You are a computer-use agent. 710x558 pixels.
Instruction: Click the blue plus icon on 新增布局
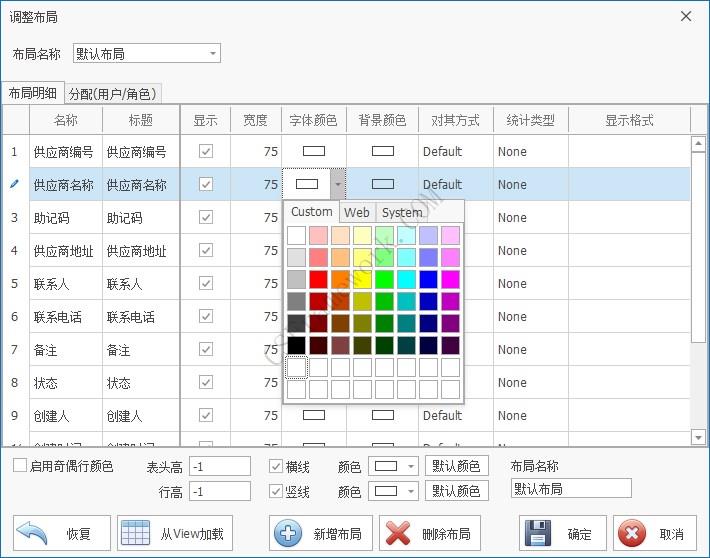[x=288, y=533]
